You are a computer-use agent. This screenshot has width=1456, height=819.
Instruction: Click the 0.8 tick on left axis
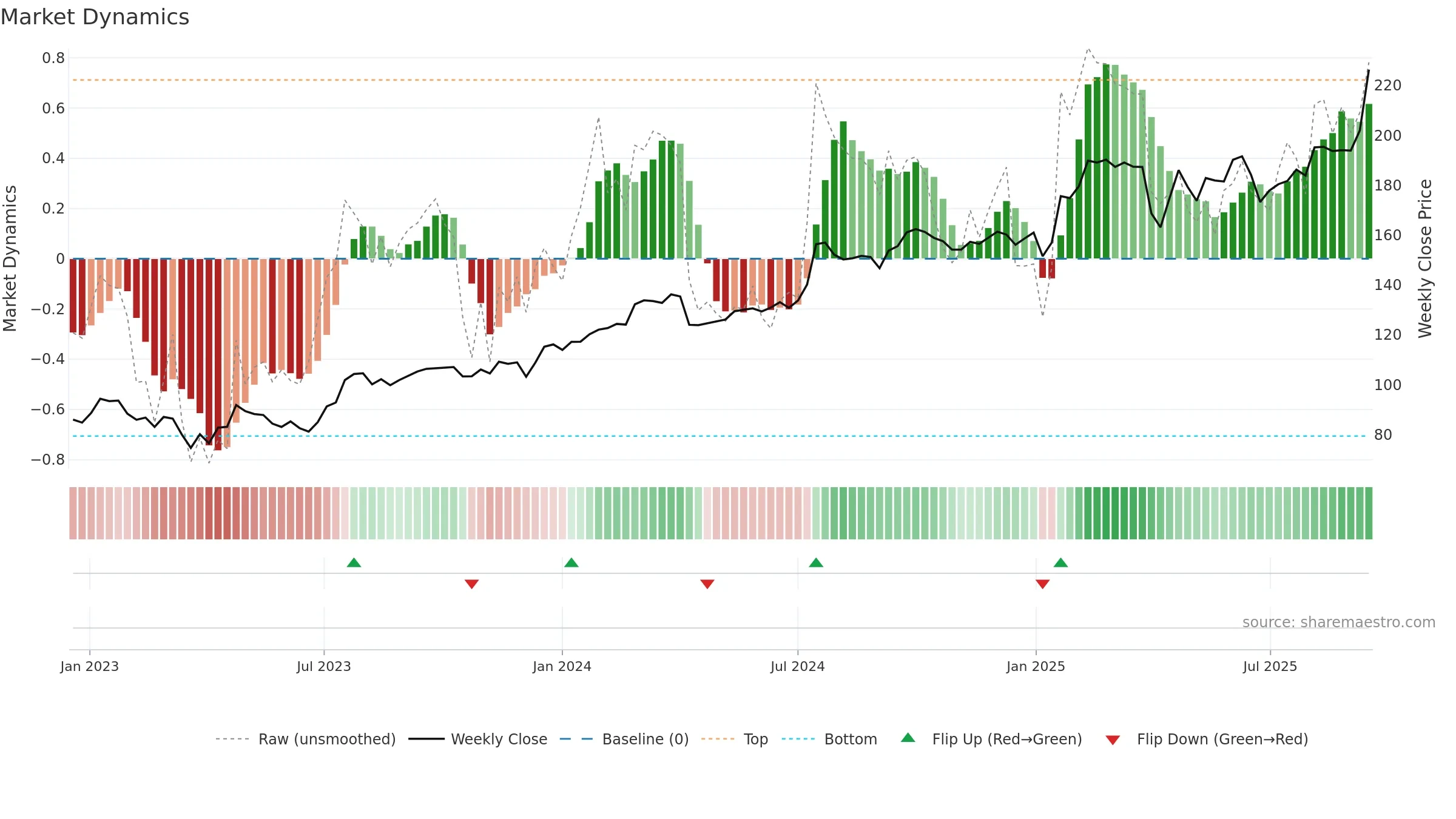53,58
